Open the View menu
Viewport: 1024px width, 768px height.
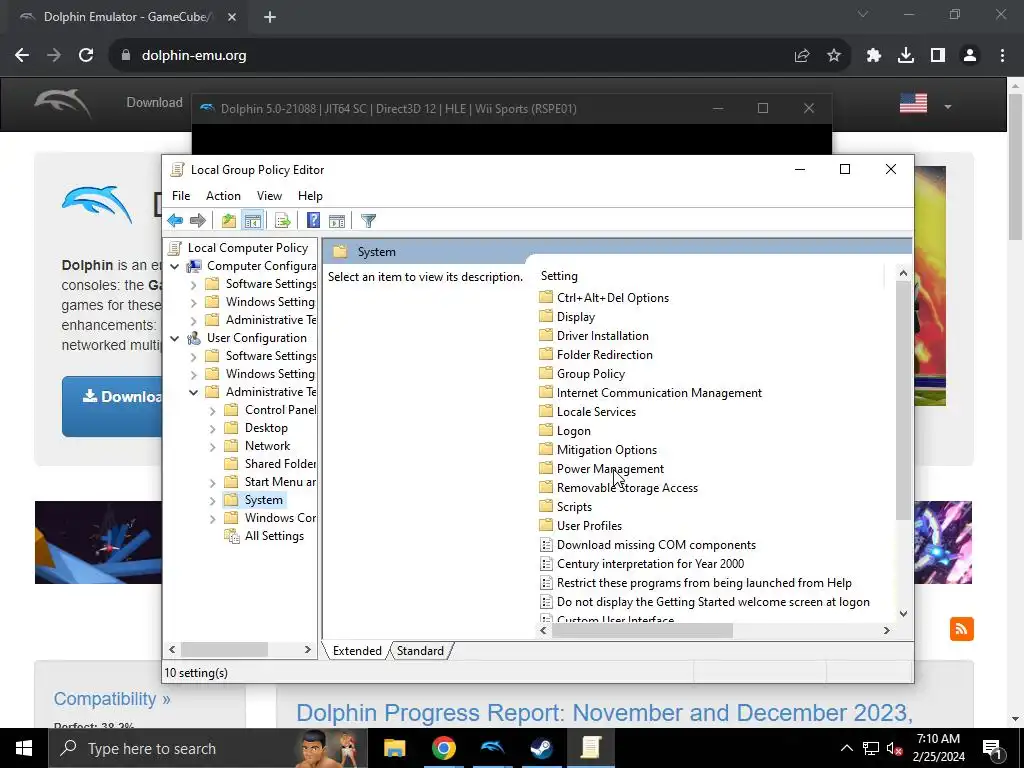pyautogui.click(x=269, y=196)
